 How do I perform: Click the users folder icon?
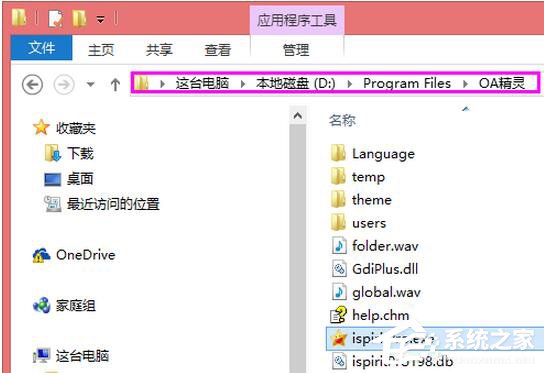(x=338, y=222)
